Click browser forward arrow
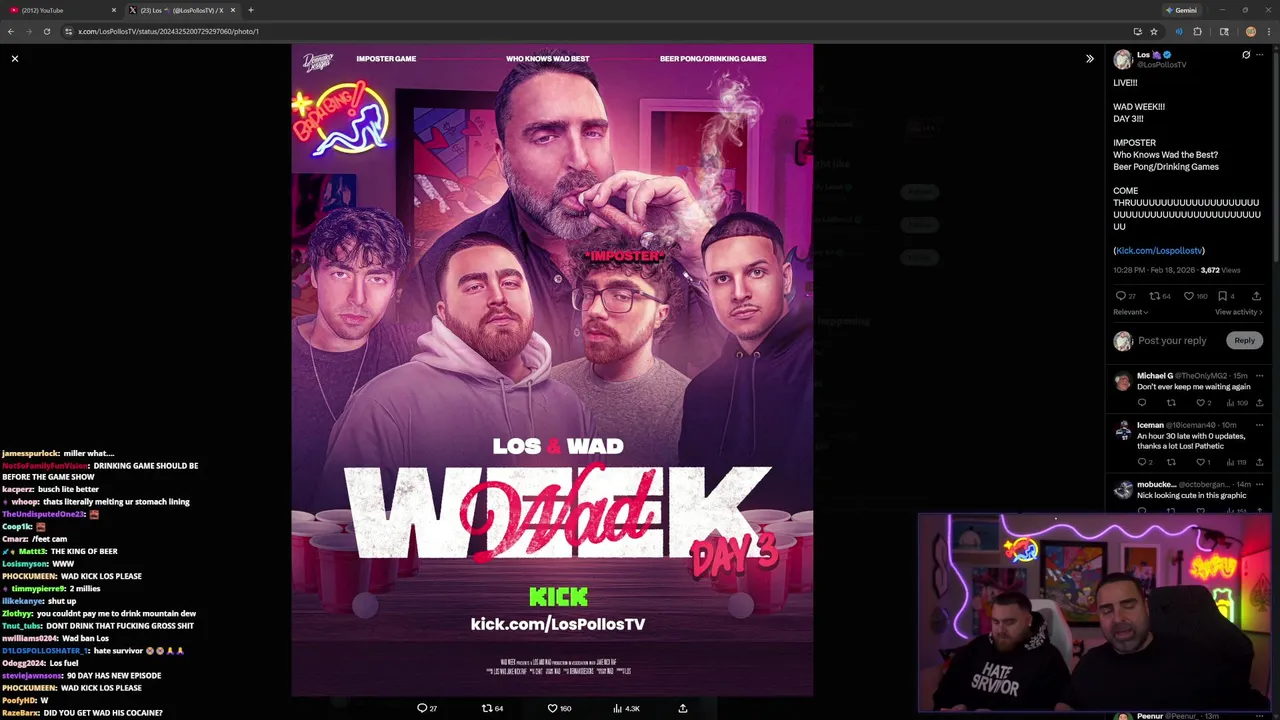 click(x=29, y=31)
